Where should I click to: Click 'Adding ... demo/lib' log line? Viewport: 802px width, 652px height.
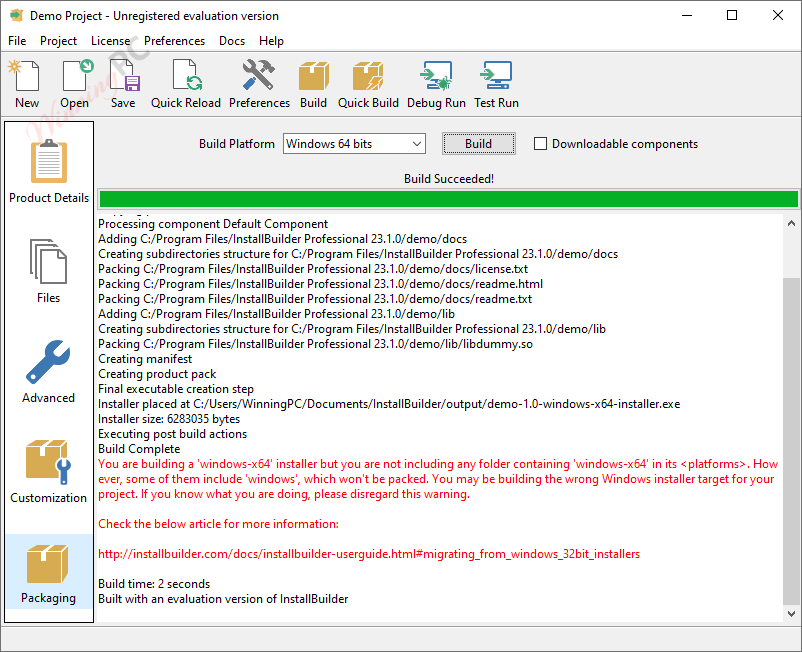[x=276, y=314]
